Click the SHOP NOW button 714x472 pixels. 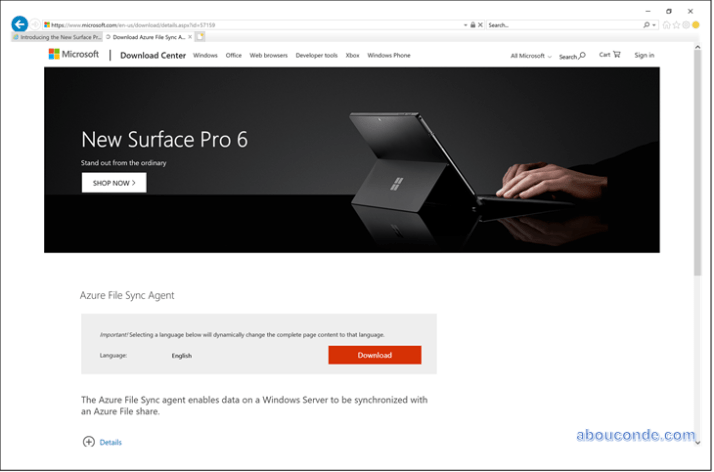(114, 183)
